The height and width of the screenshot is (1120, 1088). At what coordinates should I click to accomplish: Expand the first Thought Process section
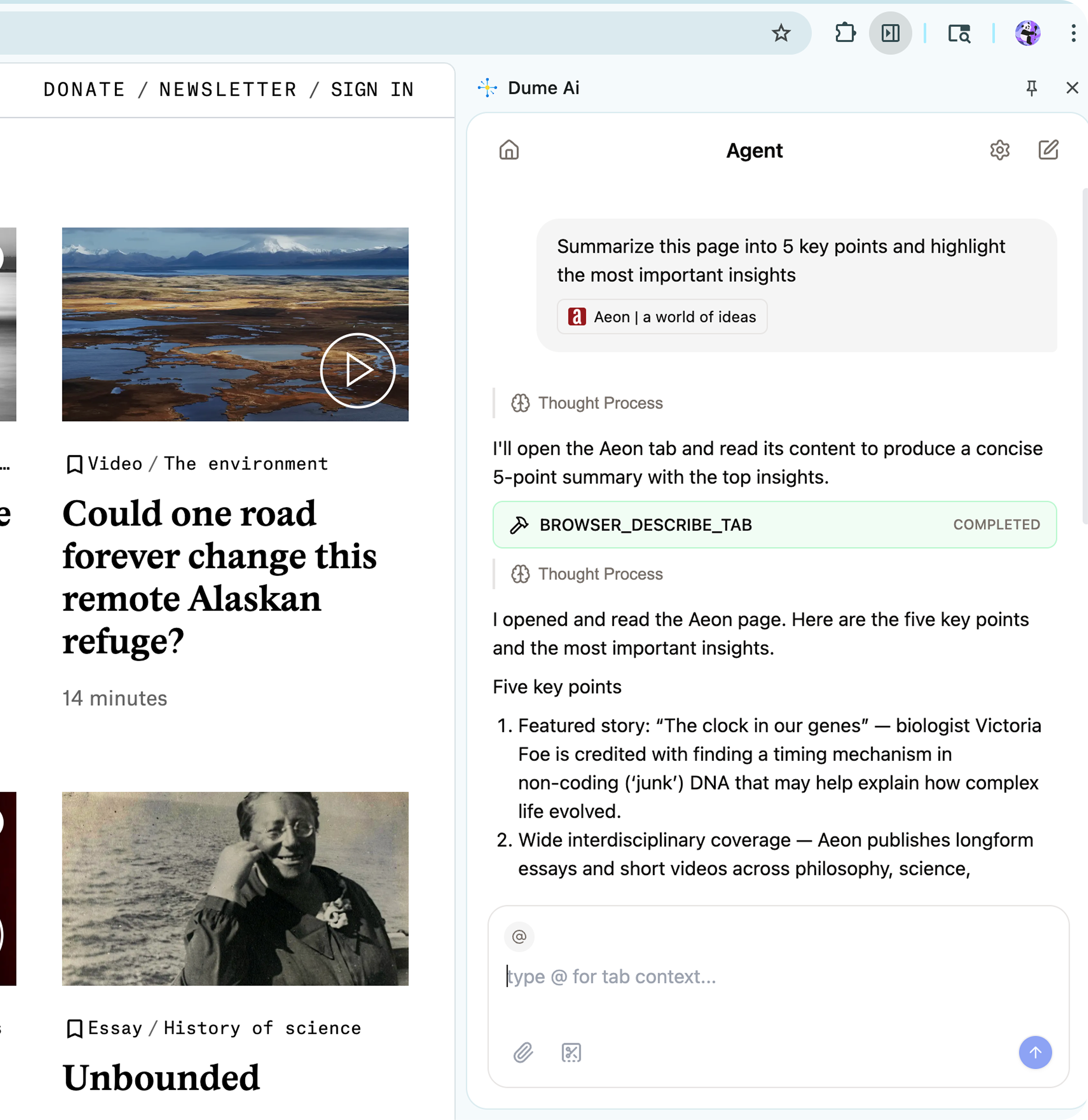coord(587,403)
